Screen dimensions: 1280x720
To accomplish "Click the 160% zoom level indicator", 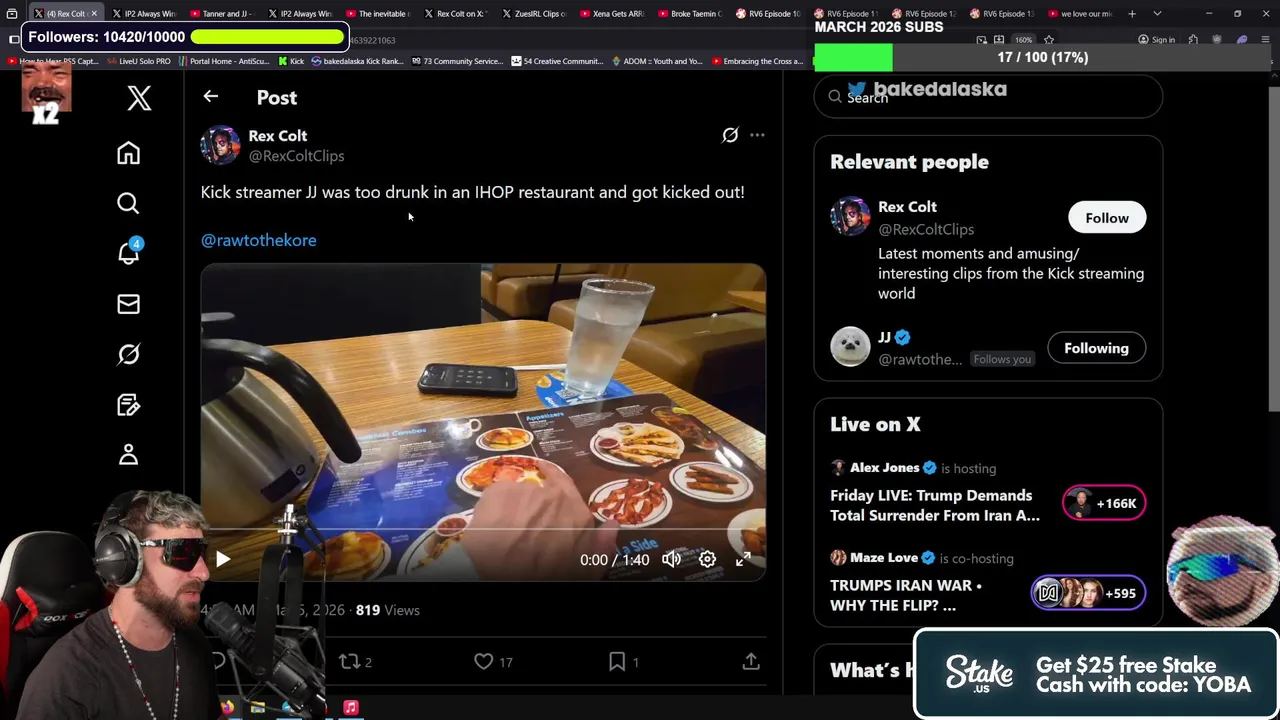I will tap(1023, 40).
